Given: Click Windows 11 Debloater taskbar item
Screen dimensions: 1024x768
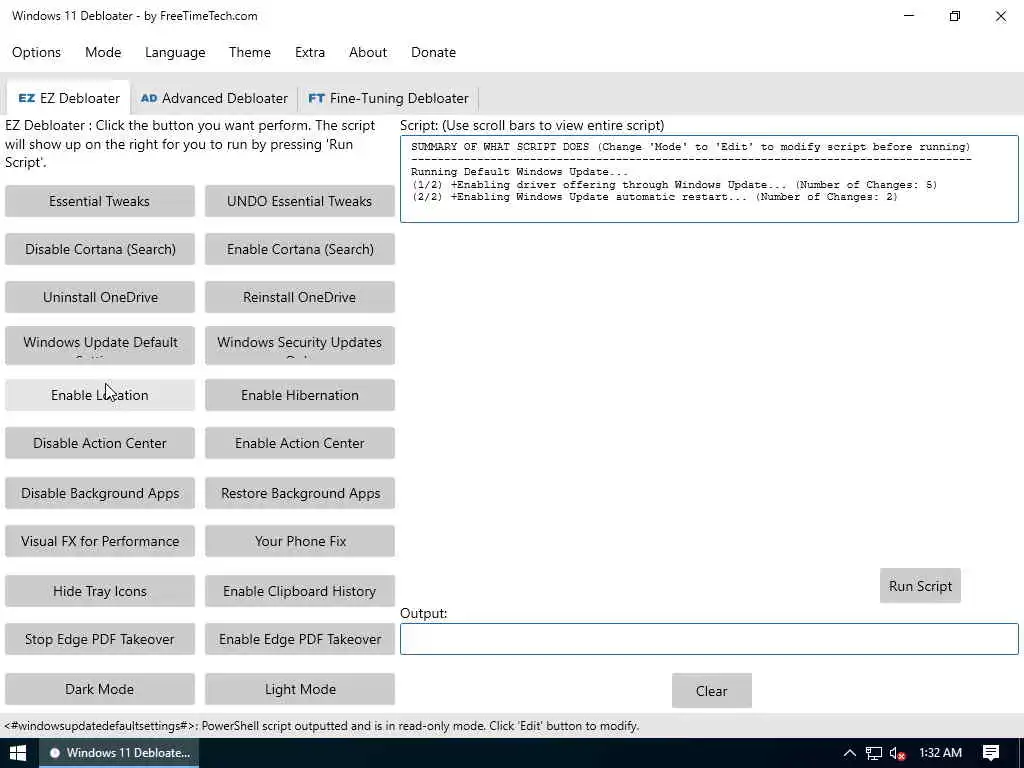Looking at the screenshot, I should [x=120, y=753].
